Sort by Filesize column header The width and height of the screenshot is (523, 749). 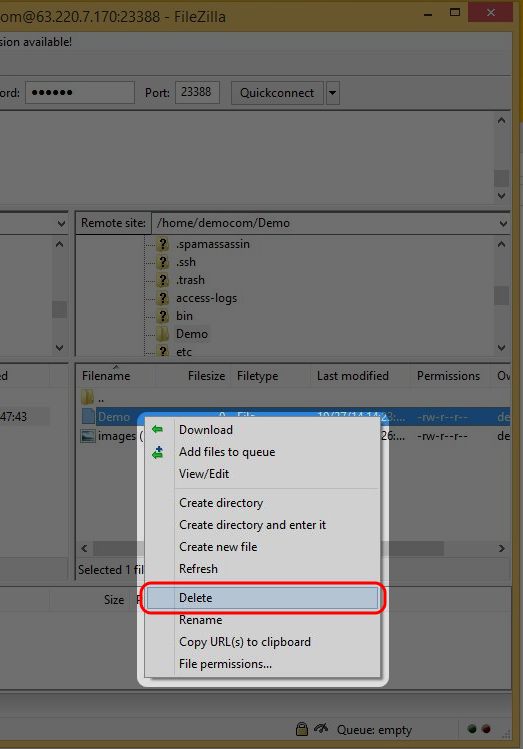click(x=193, y=376)
